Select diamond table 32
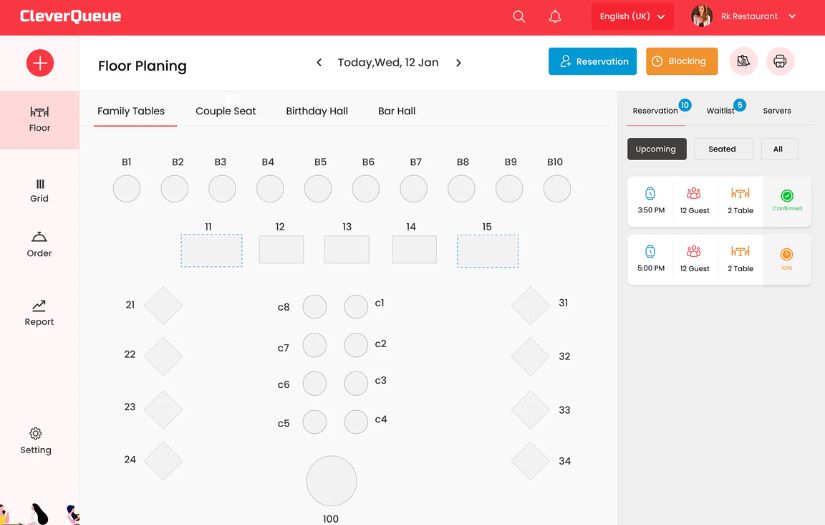 pyautogui.click(x=530, y=357)
